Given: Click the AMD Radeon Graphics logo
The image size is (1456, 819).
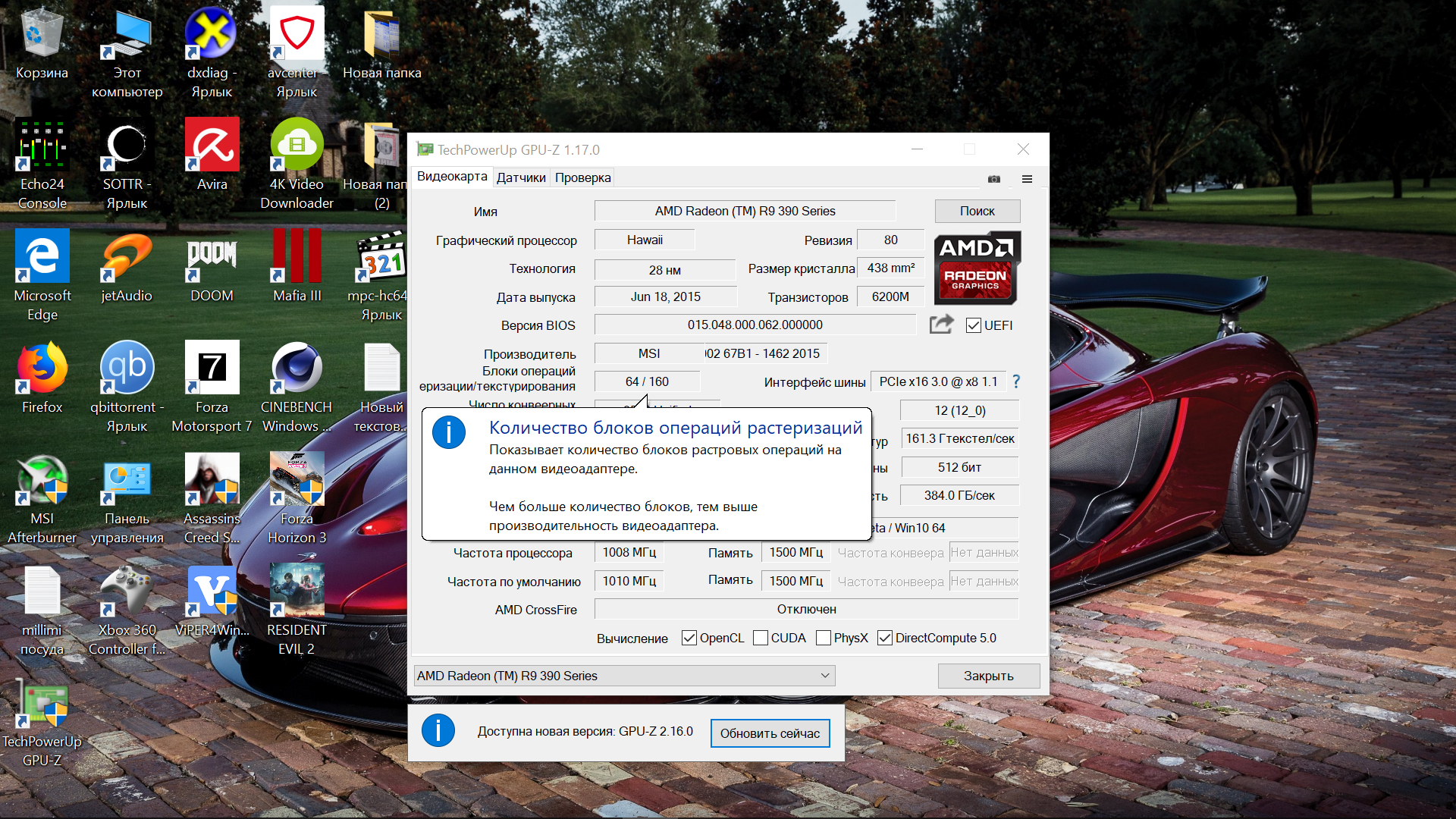Looking at the screenshot, I should [x=977, y=268].
